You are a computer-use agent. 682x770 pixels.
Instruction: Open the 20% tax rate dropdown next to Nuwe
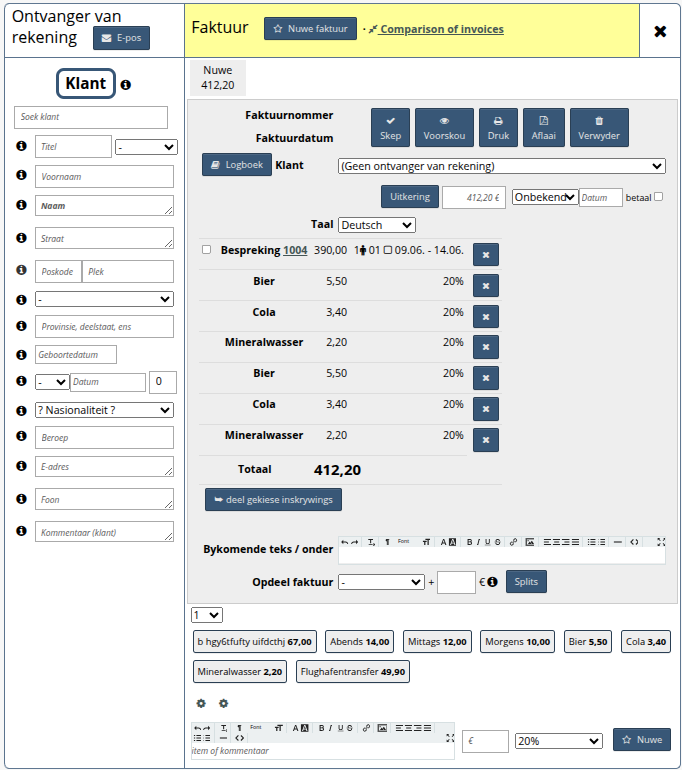559,741
